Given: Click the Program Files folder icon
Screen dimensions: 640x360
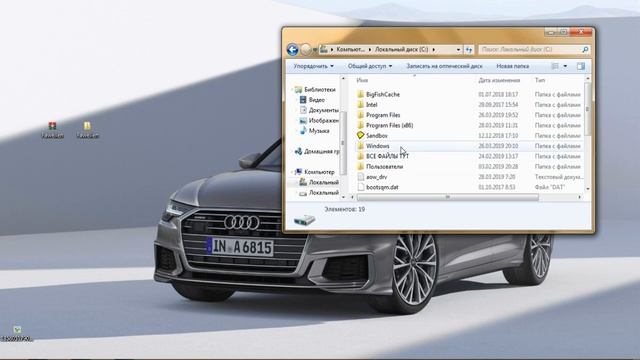Looking at the screenshot, I should coord(360,115).
